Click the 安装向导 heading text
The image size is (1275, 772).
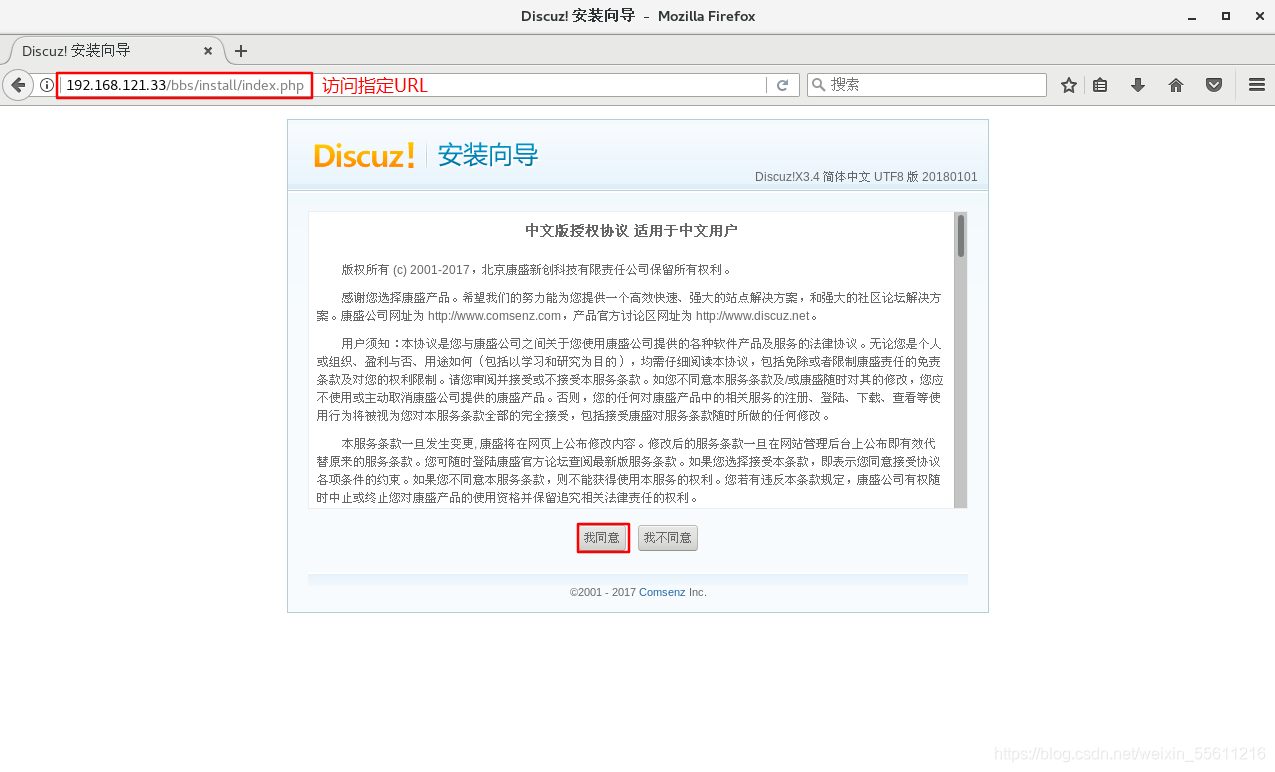click(x=488, y=155)
